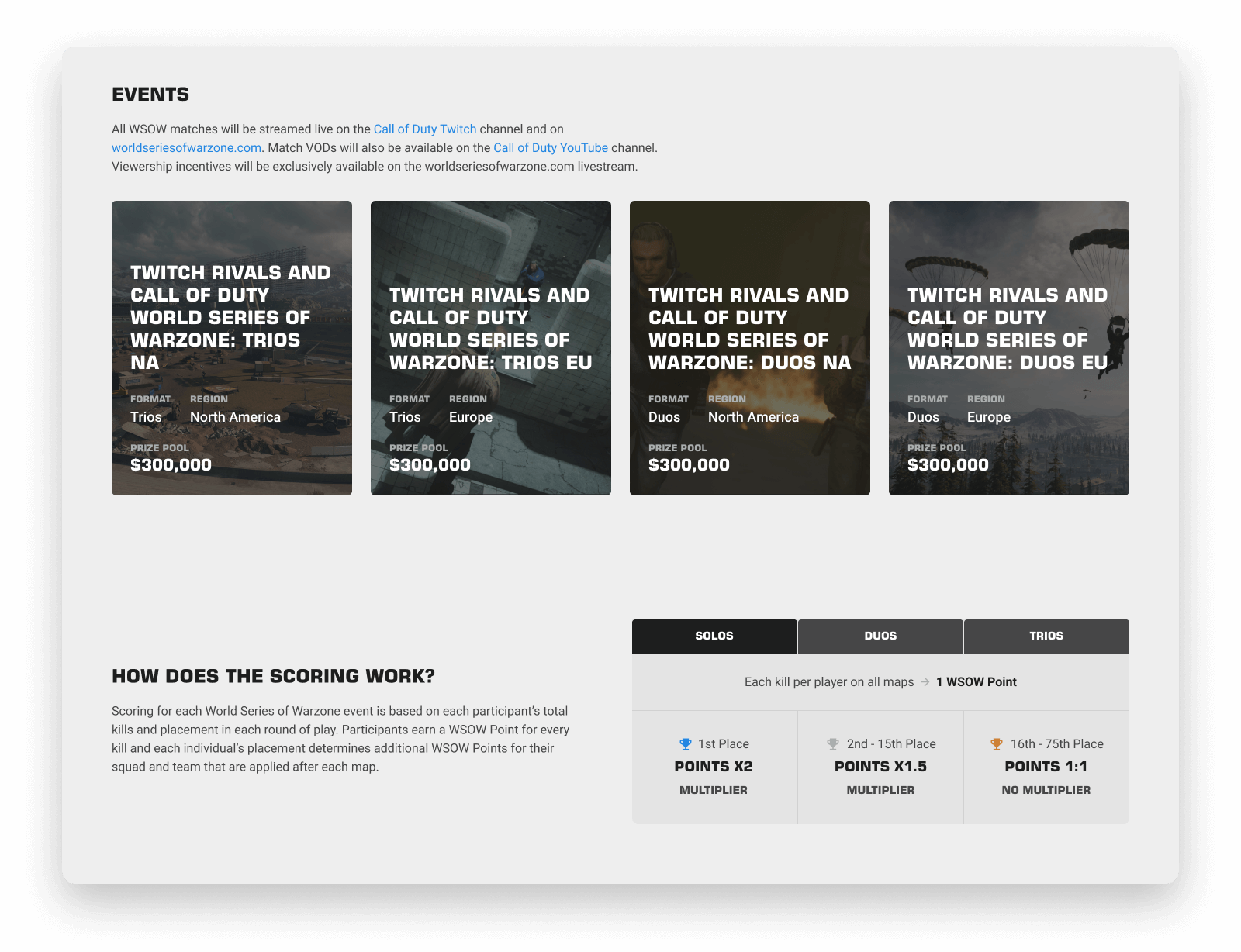Switch to the DUOS scoring tab
Viewport: 1241px width, 952px height.
(880, 636)
